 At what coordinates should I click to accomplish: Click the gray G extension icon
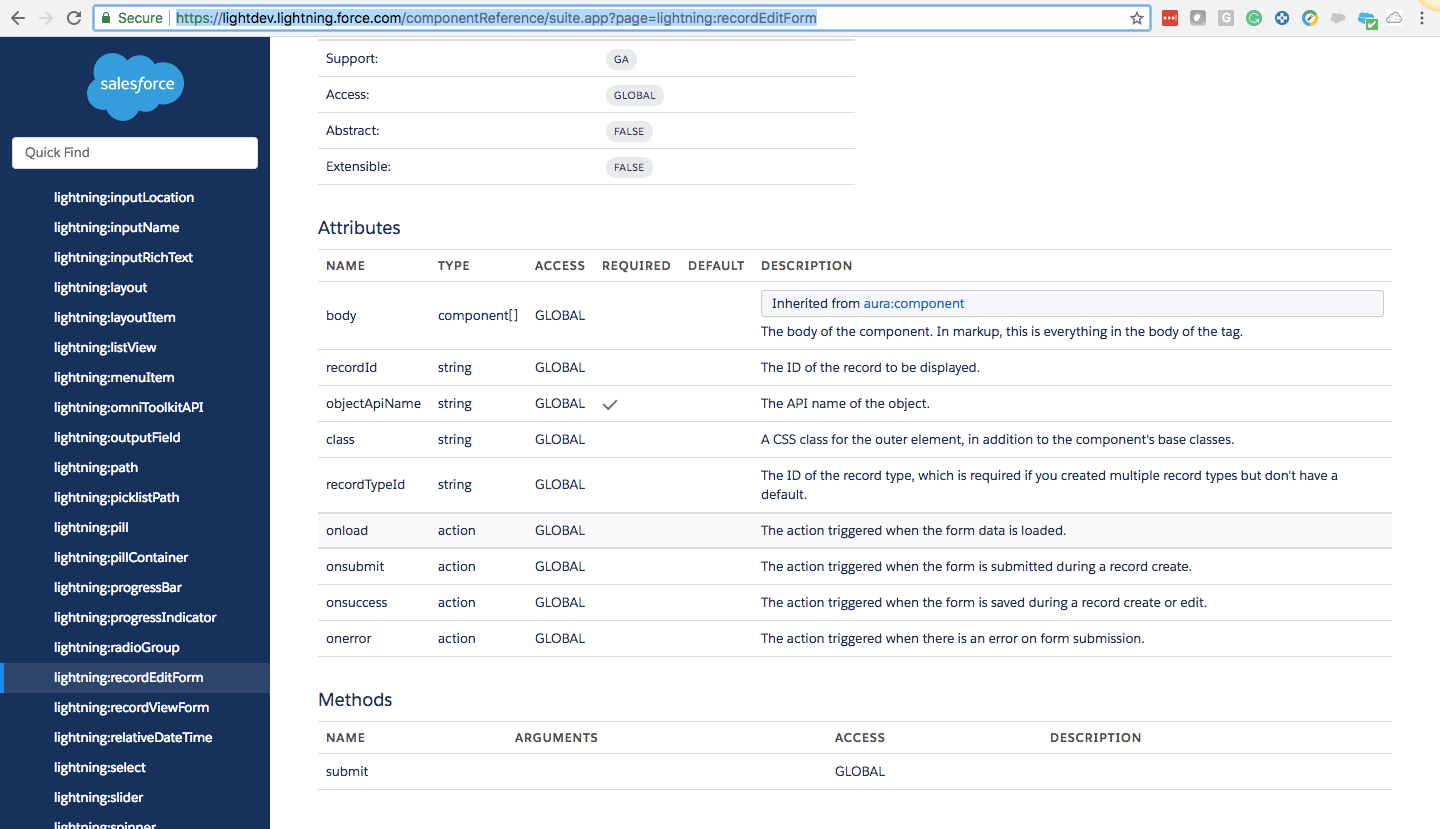click(1226, 18)
